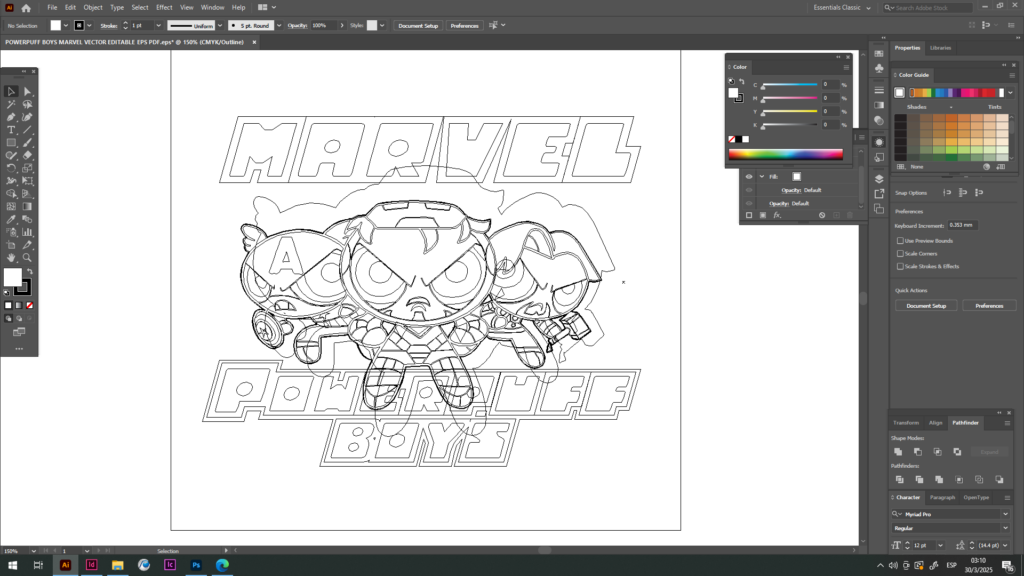Select the Pen tool
This screenshot has height=576, width=1024.
click(x=11, y=117)
